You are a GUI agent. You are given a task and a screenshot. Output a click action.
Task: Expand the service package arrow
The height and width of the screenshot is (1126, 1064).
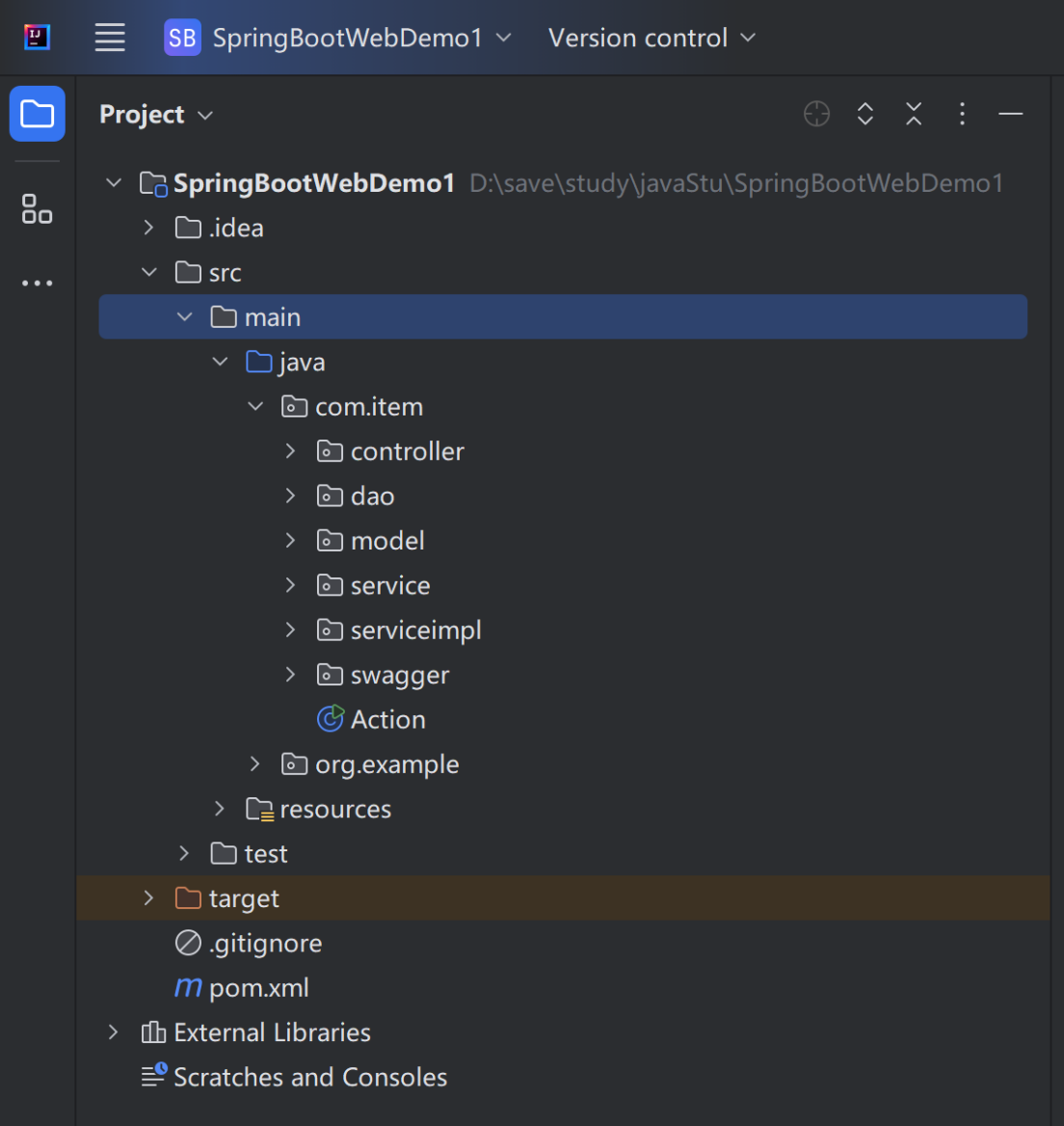tap(291, 585)
